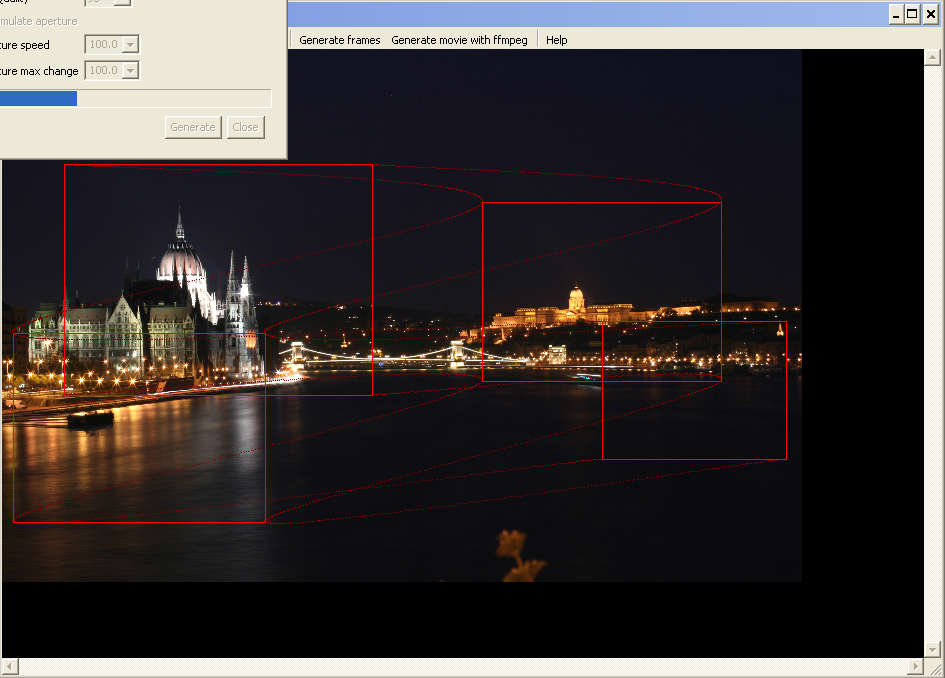The width and height of the screenshot is (945, 678).
Task: Click the vertical scrollbar down arrow
Action: click(x=932, y=649)
